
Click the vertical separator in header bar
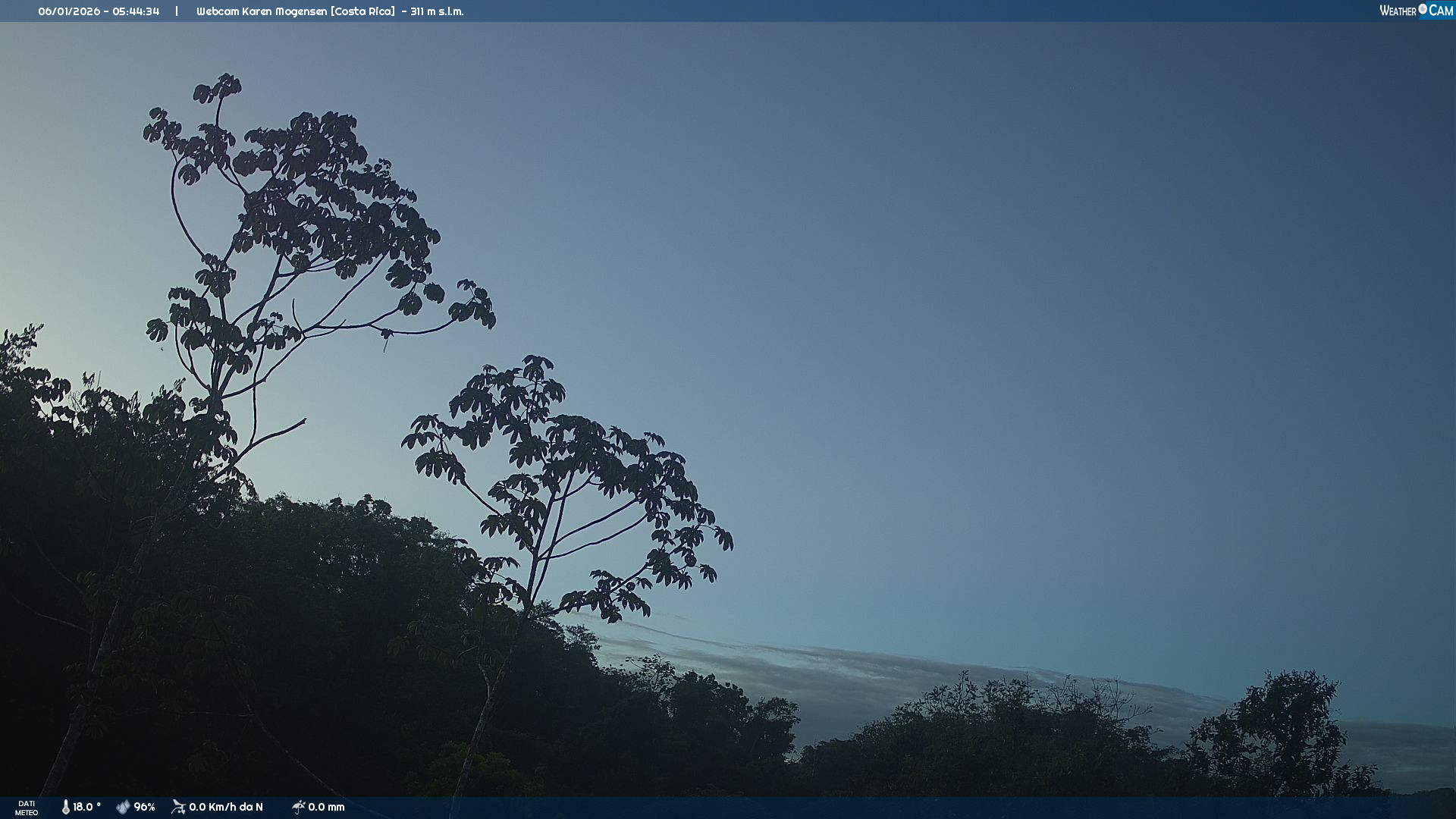[x=177, y=11]
